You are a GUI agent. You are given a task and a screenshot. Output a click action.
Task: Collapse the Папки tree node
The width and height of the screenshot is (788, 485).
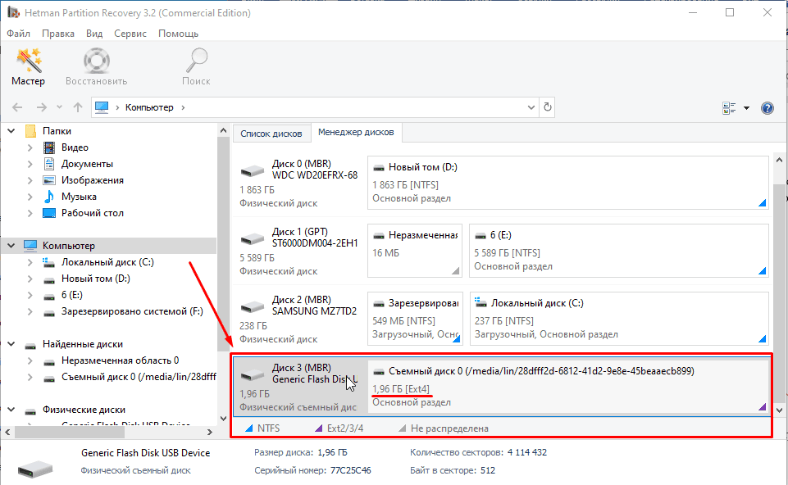tap(11, 131)
